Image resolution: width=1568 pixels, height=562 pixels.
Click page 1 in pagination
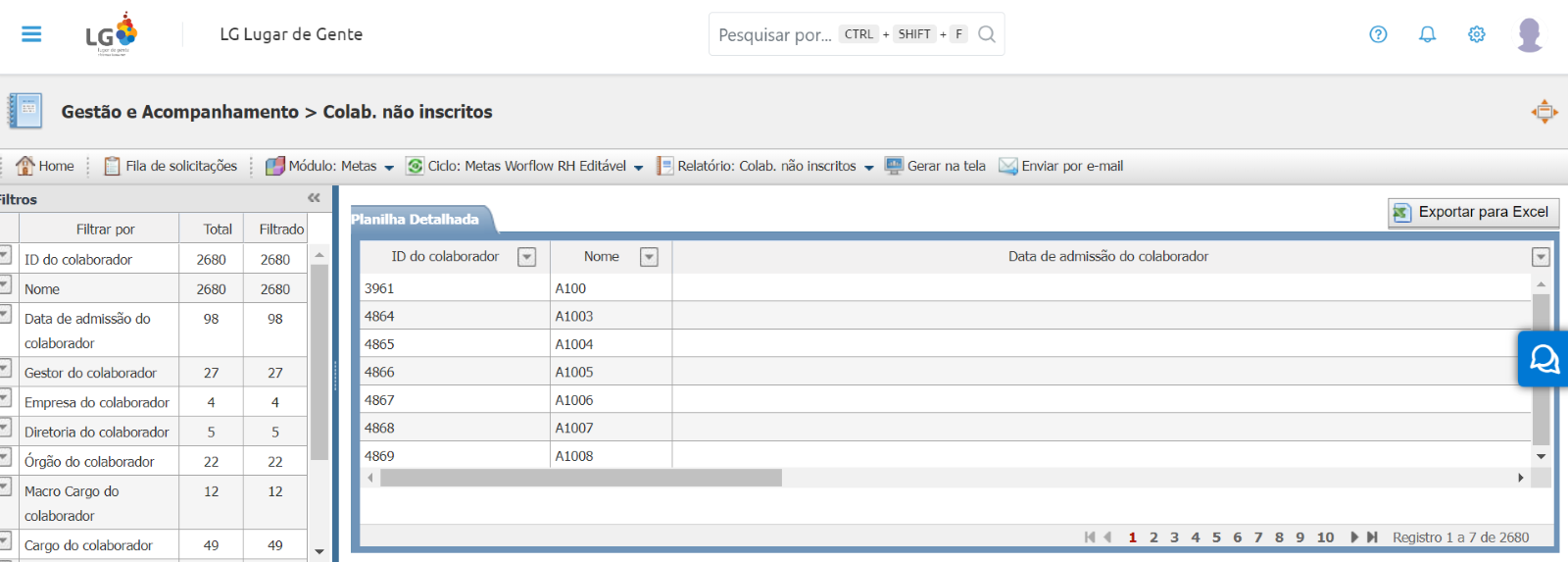pos(1133,537)
